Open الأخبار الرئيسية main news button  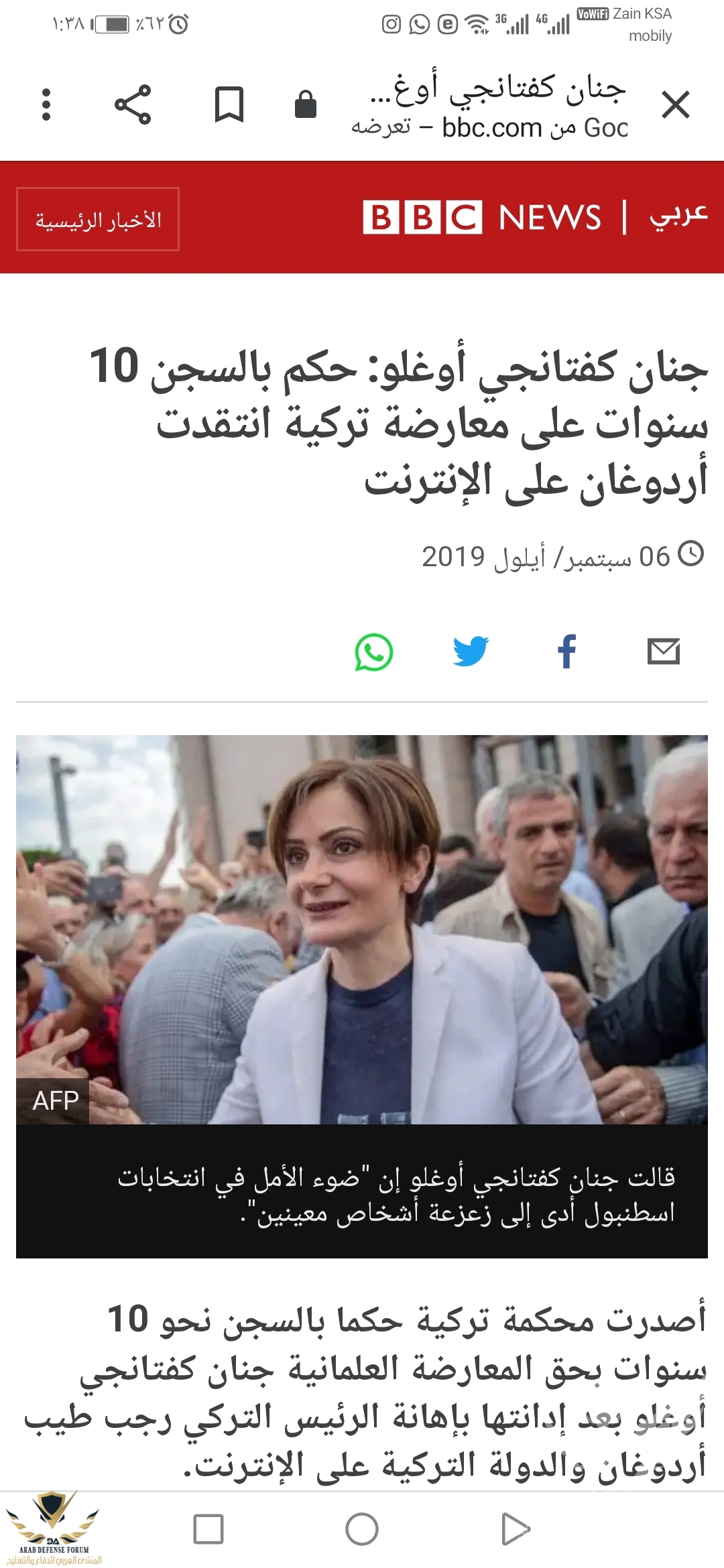tap(98, 219)
